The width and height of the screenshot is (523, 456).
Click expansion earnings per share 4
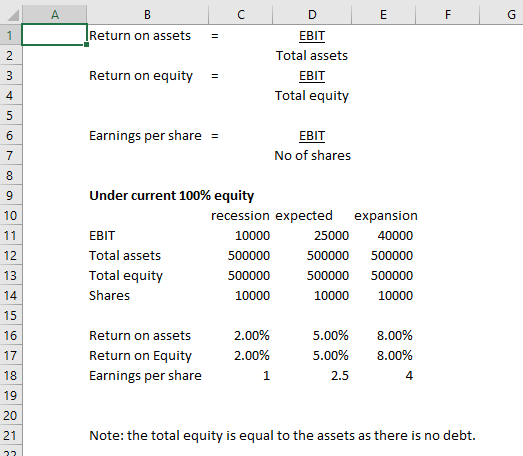(x=409, y=376)
